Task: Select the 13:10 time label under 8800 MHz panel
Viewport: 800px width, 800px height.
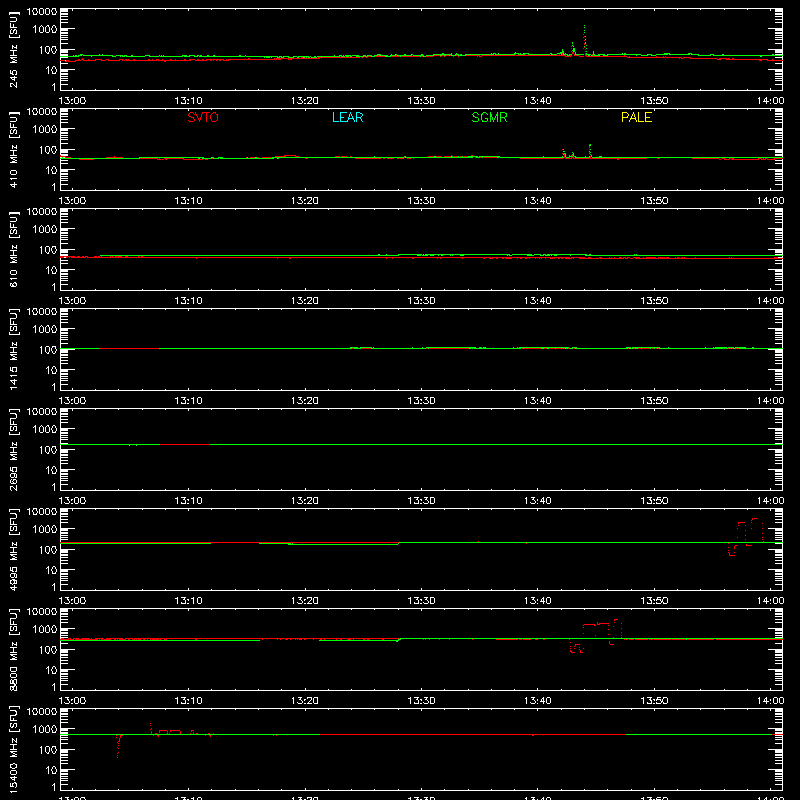Action: click(188, 701)
